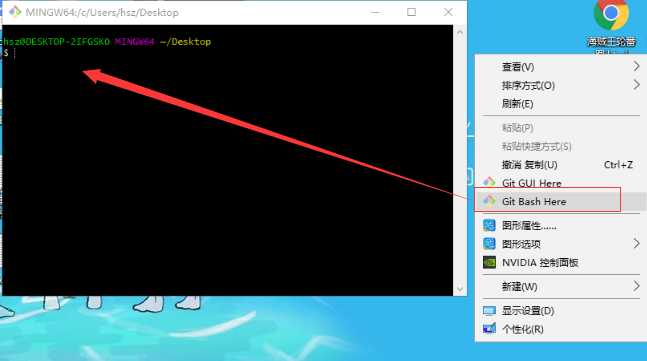
Task: Click the ~/Desktop path in prompt
Action: click(185, 42)
